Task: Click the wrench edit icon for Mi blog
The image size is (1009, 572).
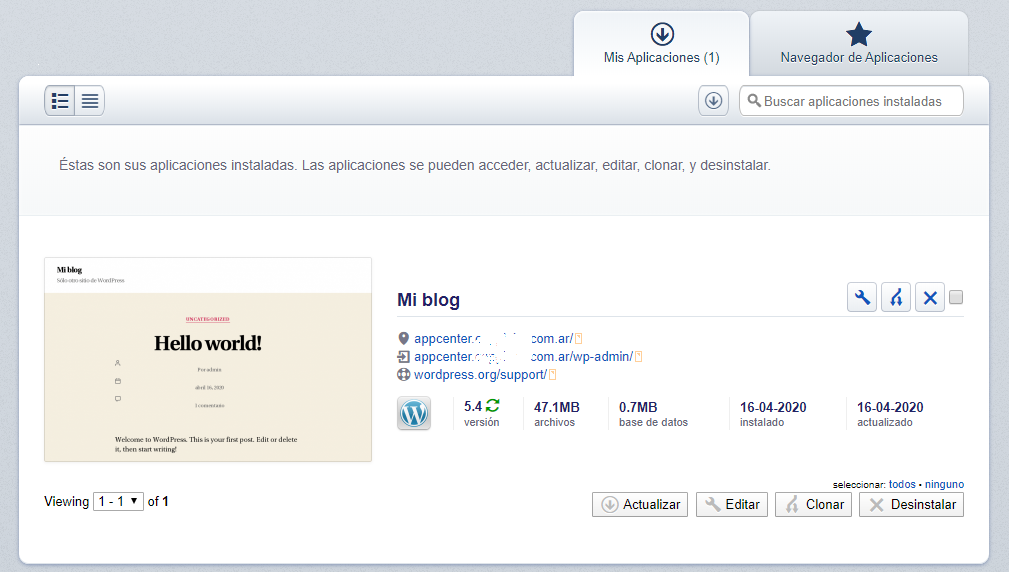Action: (862, 297)
